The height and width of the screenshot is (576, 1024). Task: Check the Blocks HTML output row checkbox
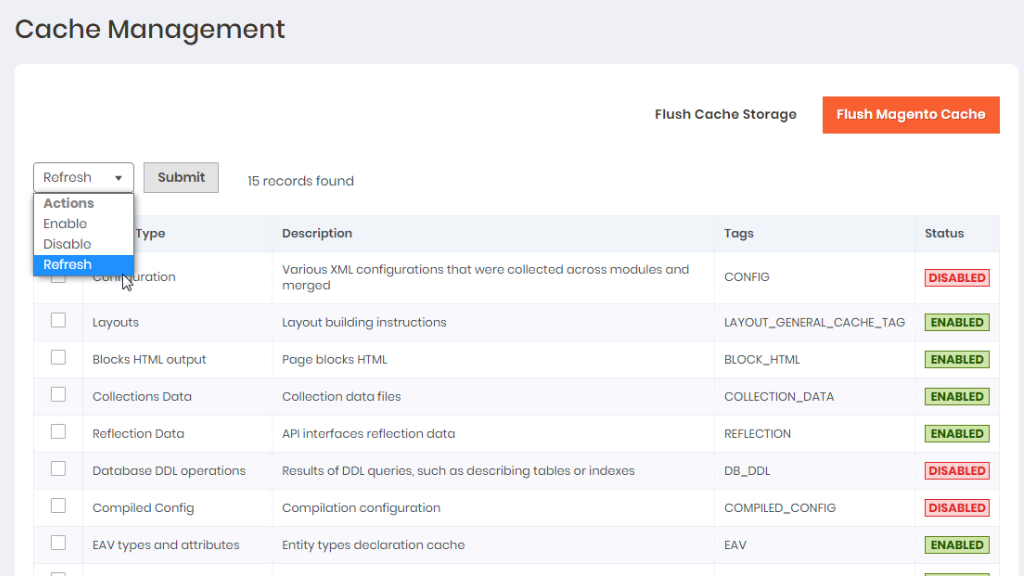pos(58,357)
